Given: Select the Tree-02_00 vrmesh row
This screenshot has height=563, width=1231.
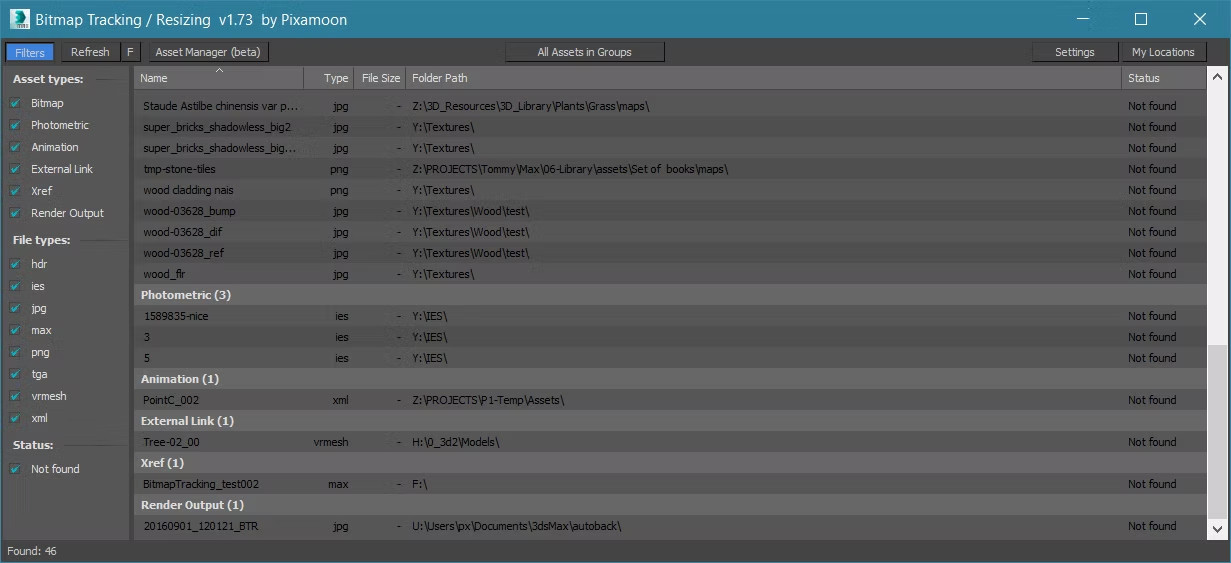Looking at the screenshot, I should pyautogui.click(x=670, y=442).
